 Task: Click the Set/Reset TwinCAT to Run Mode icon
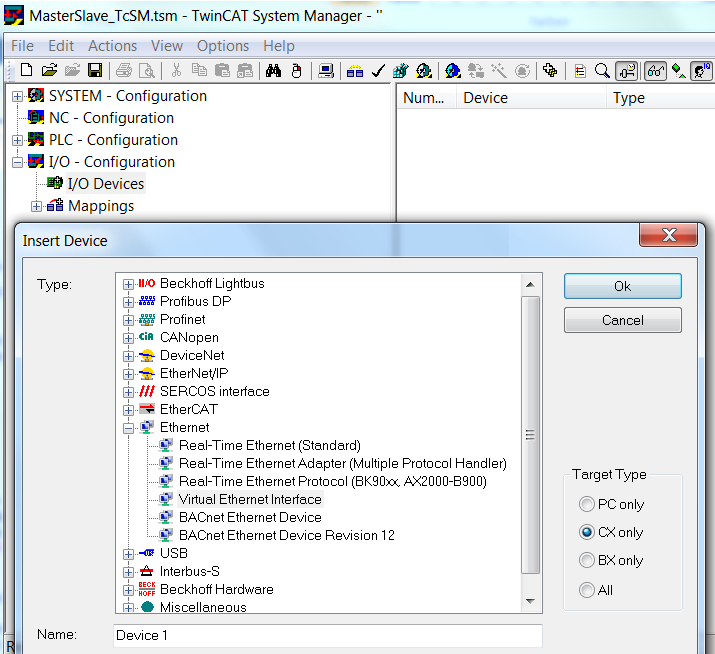(x=424, y=71)
